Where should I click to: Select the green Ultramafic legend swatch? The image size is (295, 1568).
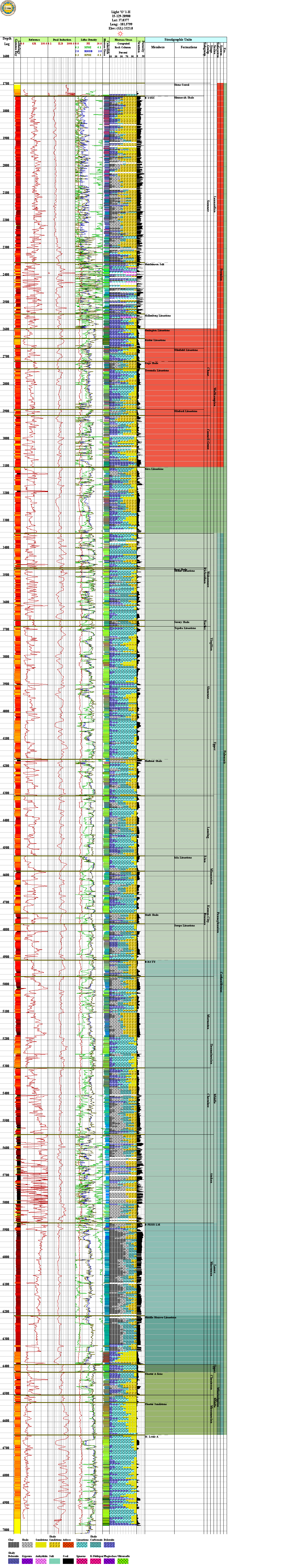click(x=123, y=1561)
